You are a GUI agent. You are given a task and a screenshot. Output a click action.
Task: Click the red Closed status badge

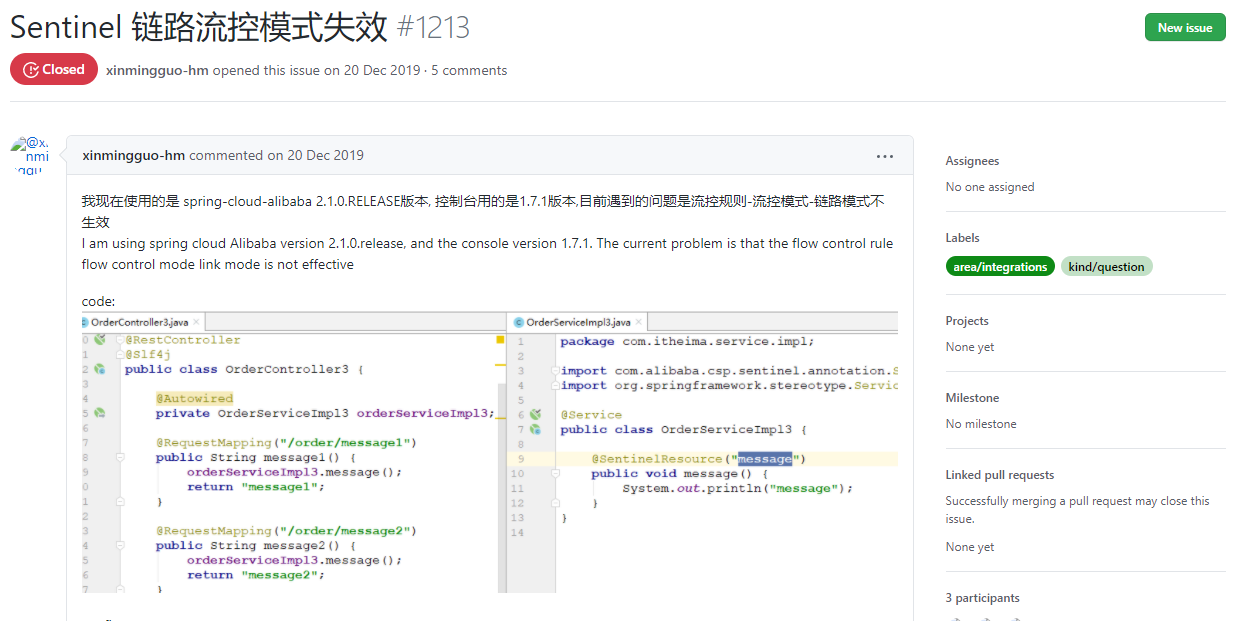coord(54,69)
